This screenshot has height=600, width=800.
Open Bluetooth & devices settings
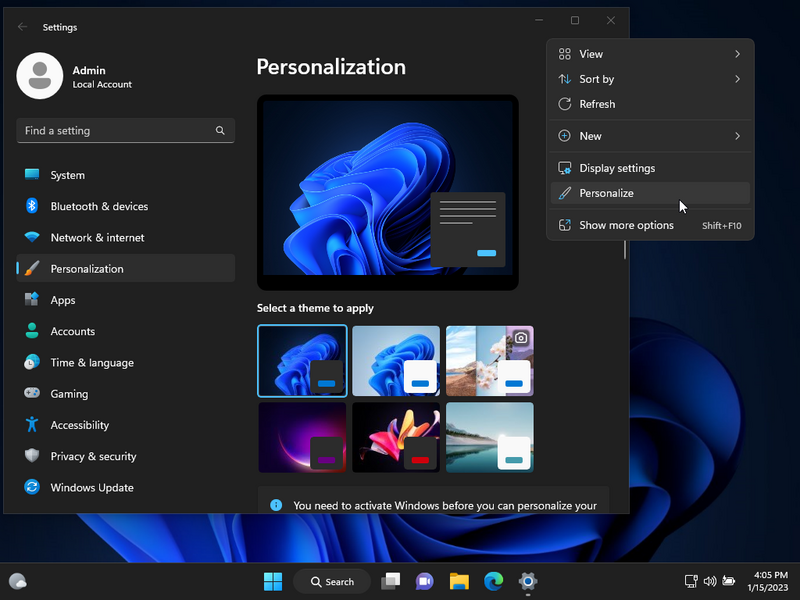pyautogui.click(x=99, y=206)
